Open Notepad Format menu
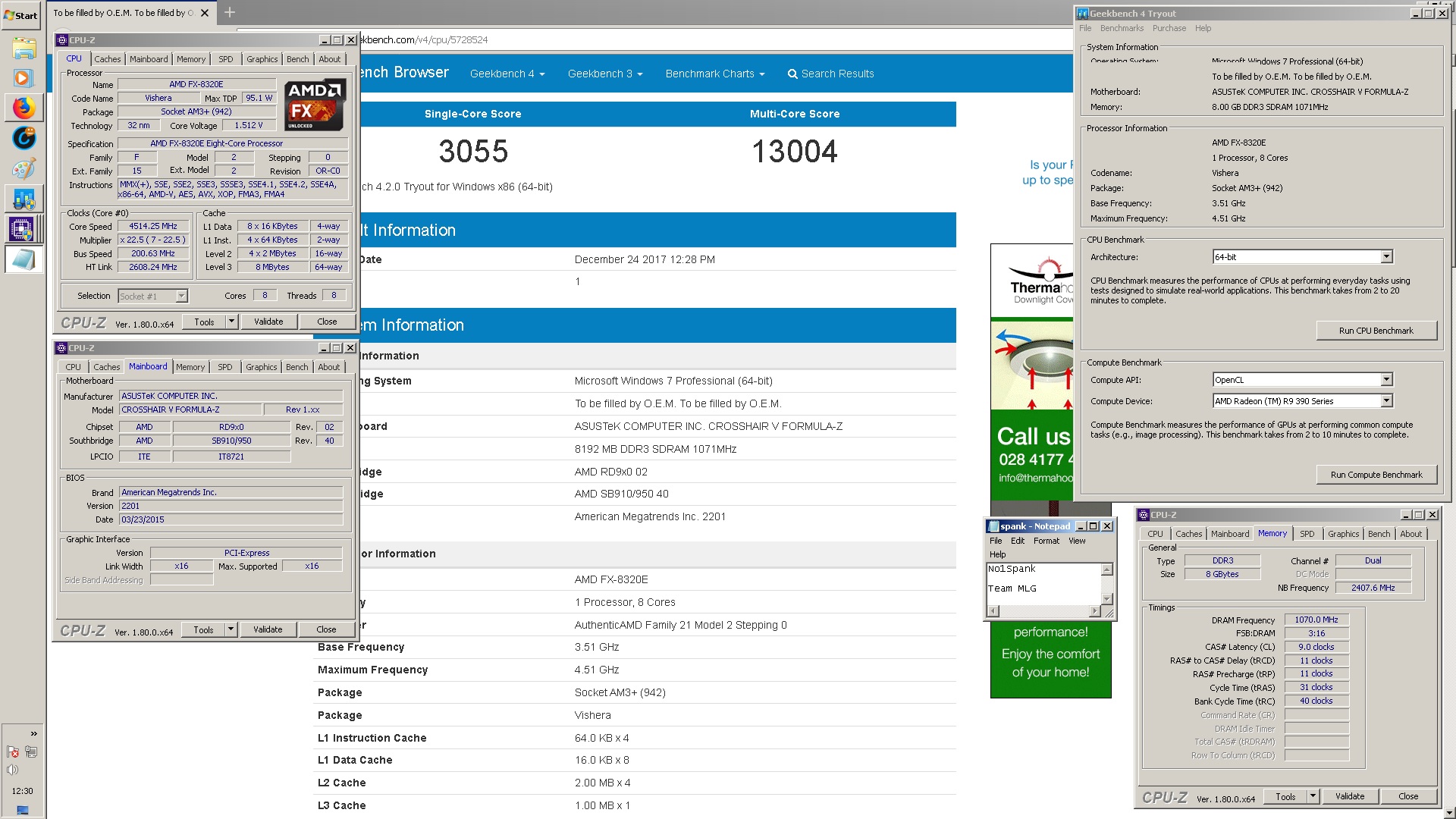 pyautogui.click(x=1046, y=541)
